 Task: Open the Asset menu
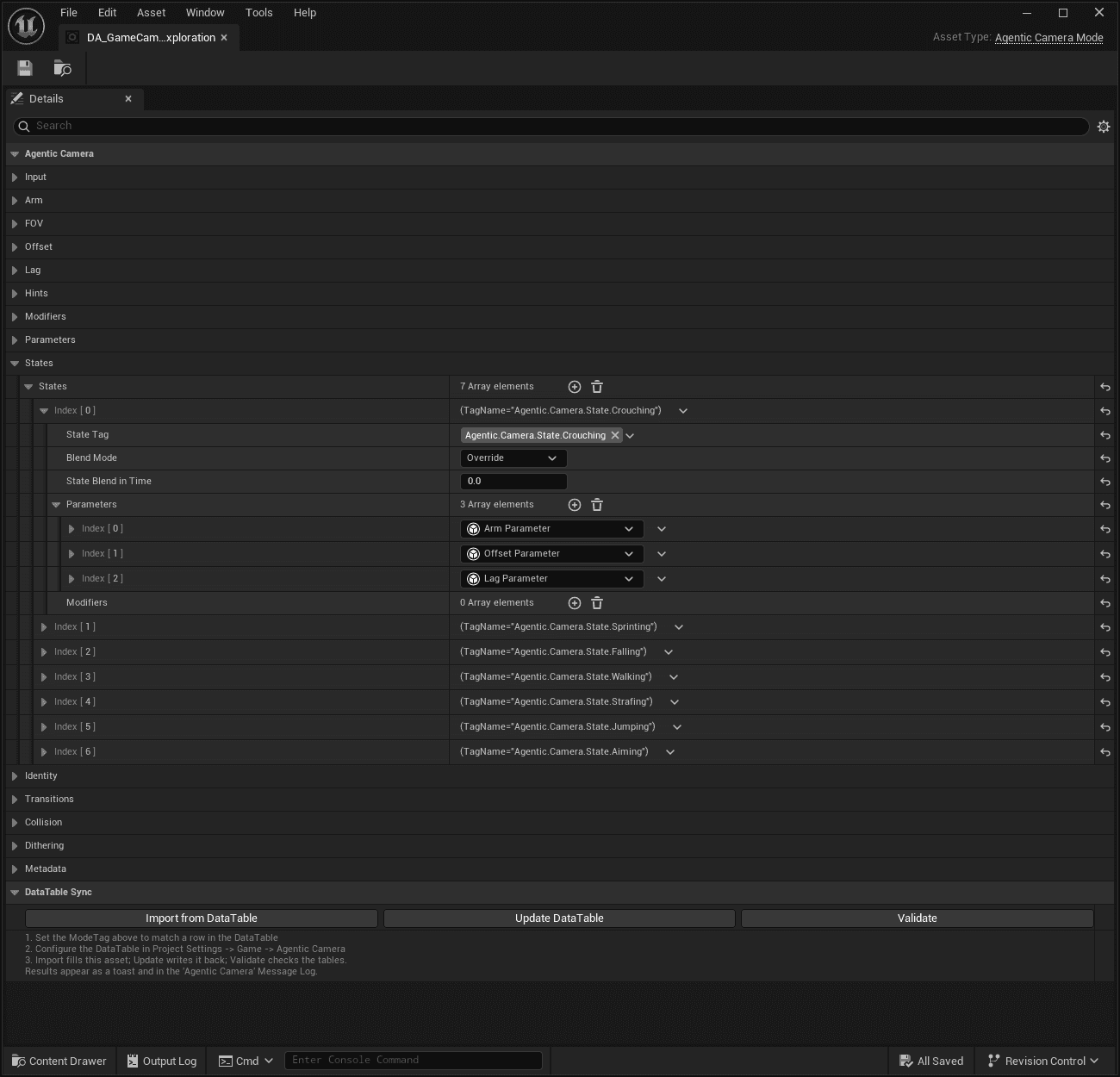pyautogui.click(x=151, y=13)
